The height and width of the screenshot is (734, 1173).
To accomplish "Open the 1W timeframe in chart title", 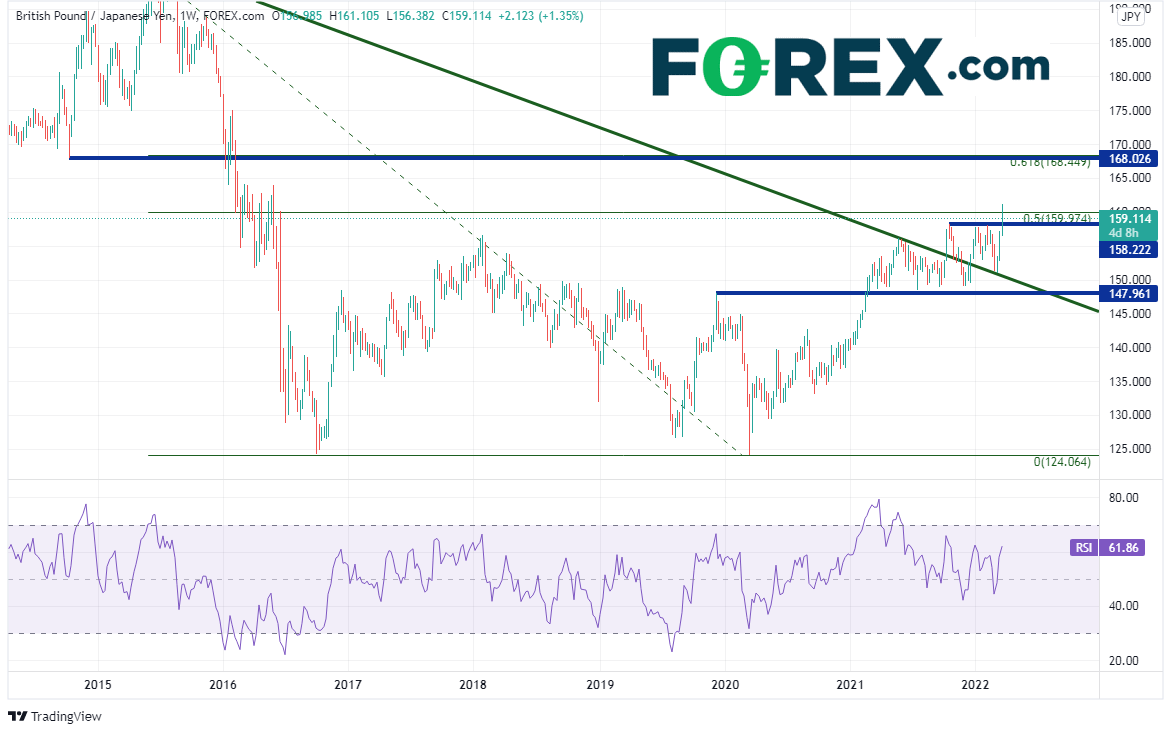I will click(x=187, y=17).
